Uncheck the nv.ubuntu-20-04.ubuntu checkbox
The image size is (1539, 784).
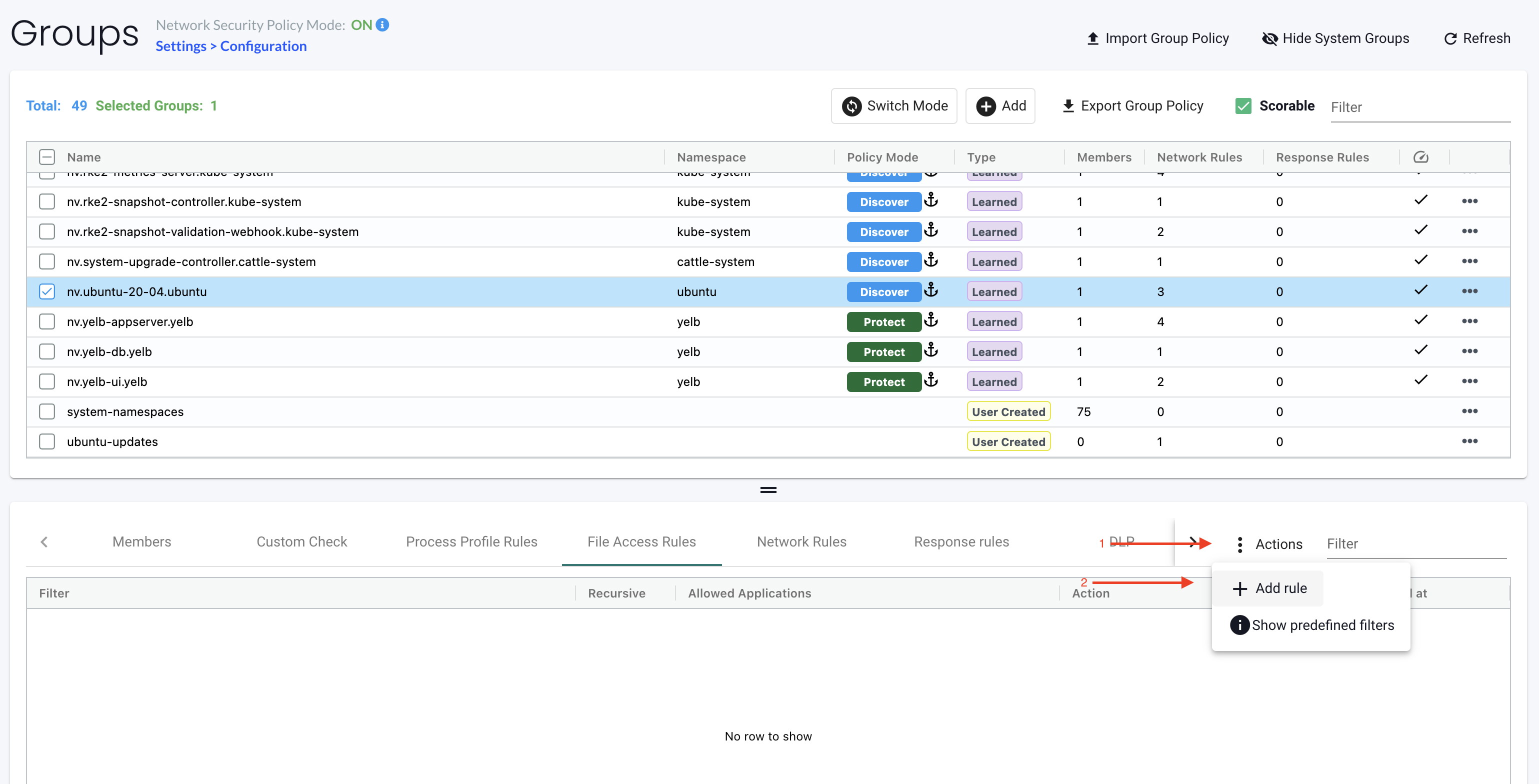click(x=46, y=291)
